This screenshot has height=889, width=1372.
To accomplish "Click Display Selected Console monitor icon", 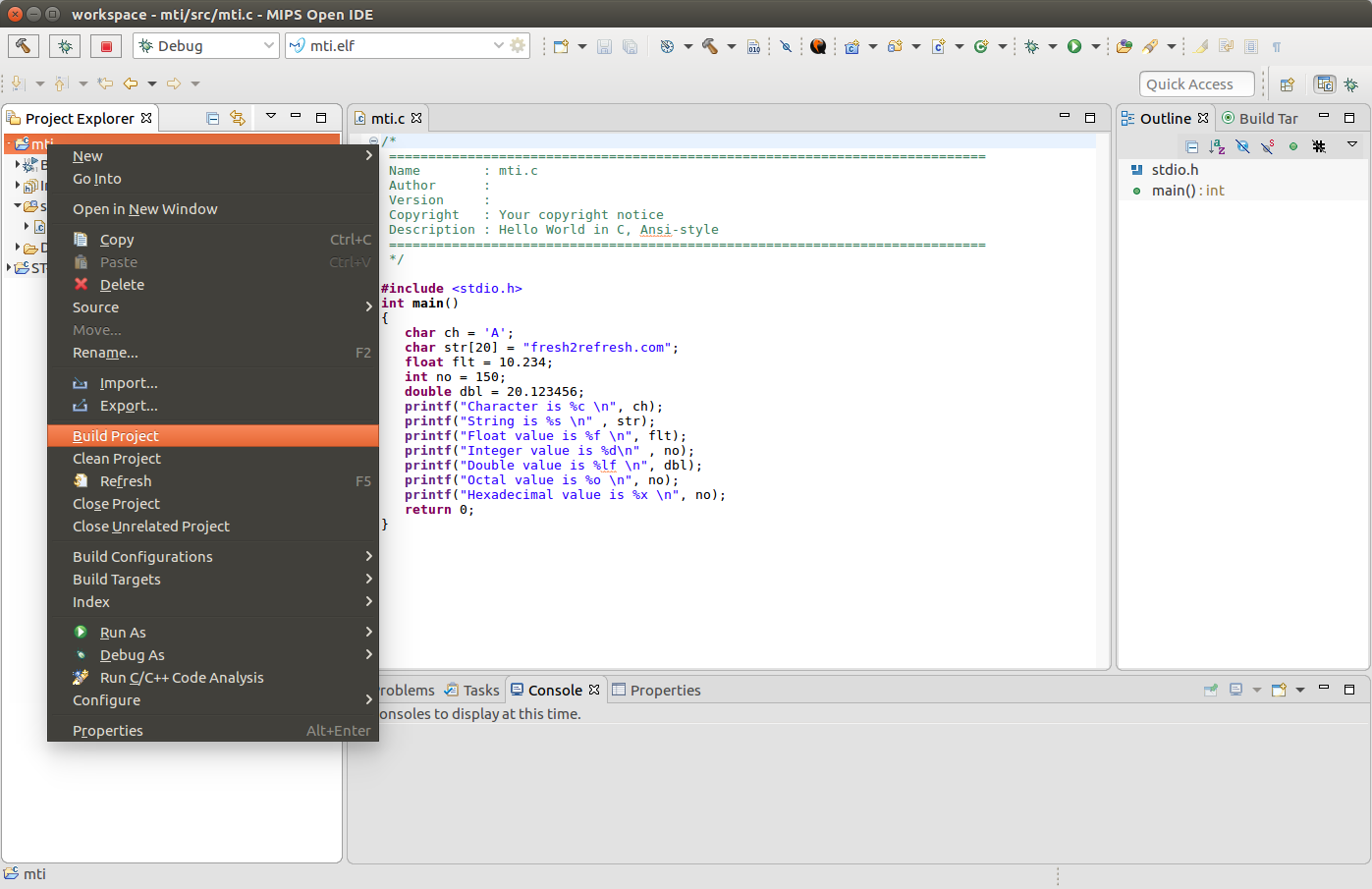I will (1235, 690).
